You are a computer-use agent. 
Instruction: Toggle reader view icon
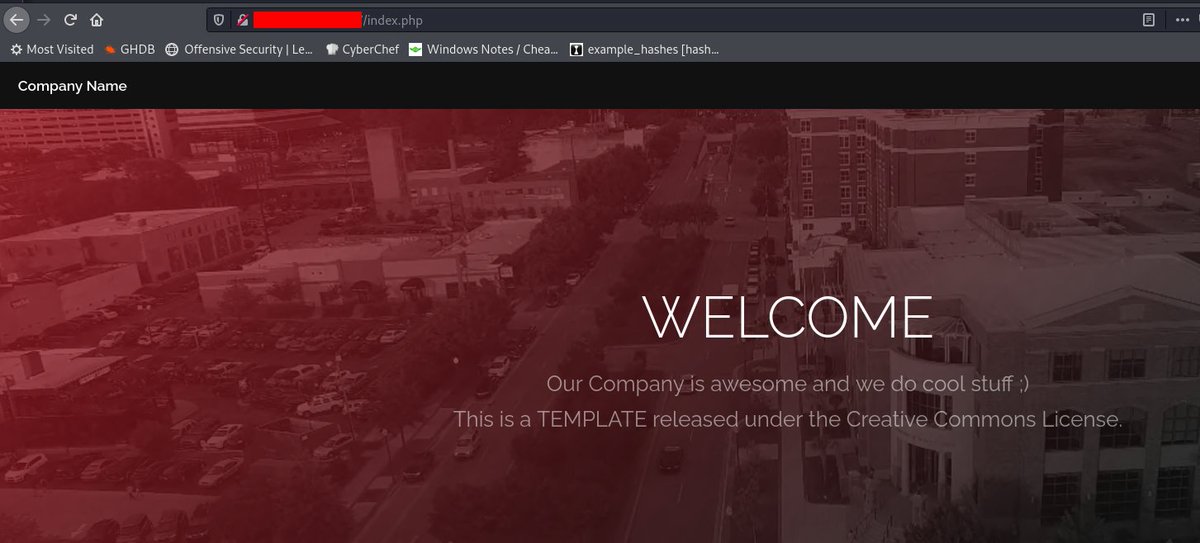1148,19
